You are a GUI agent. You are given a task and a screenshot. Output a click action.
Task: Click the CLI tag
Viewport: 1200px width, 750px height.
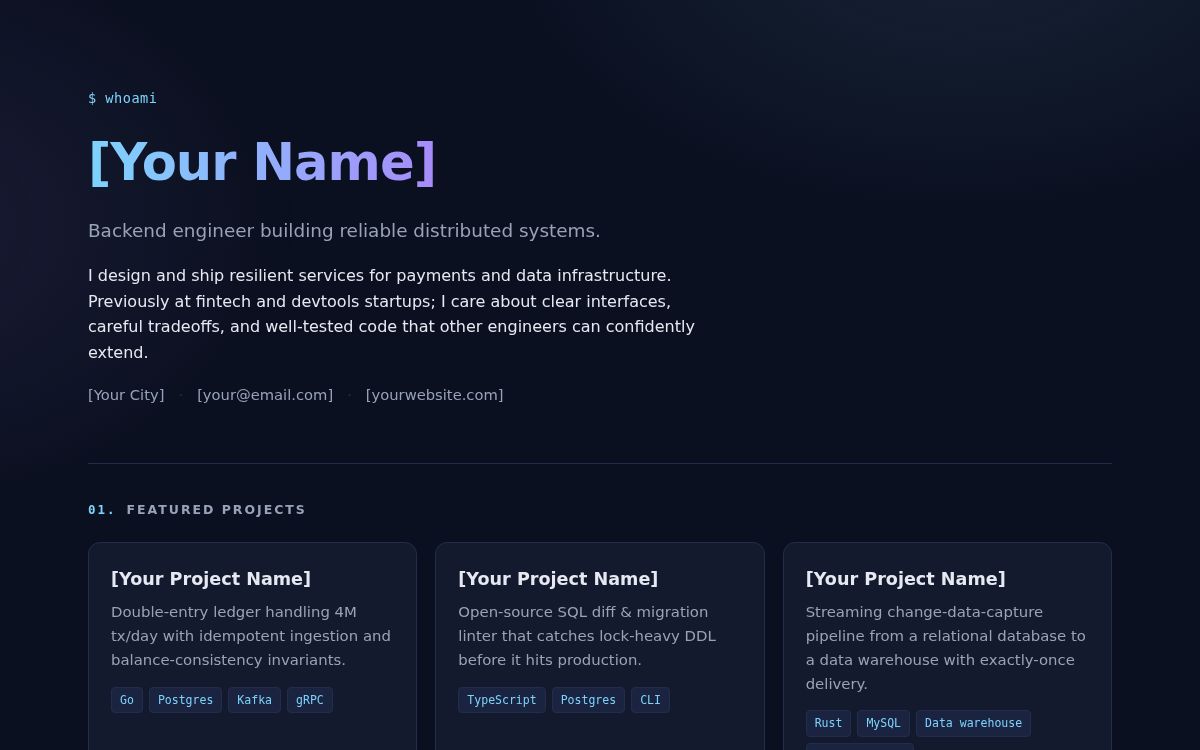tap(650, 700)
